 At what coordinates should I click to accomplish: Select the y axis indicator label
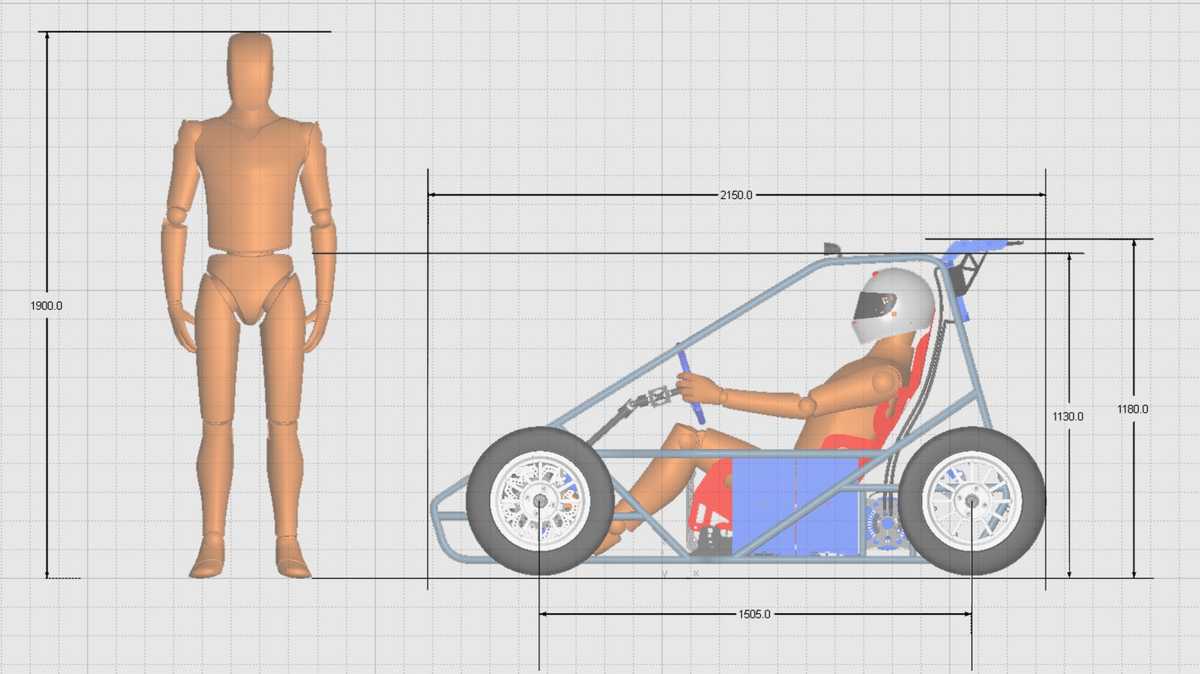[664, 573]
